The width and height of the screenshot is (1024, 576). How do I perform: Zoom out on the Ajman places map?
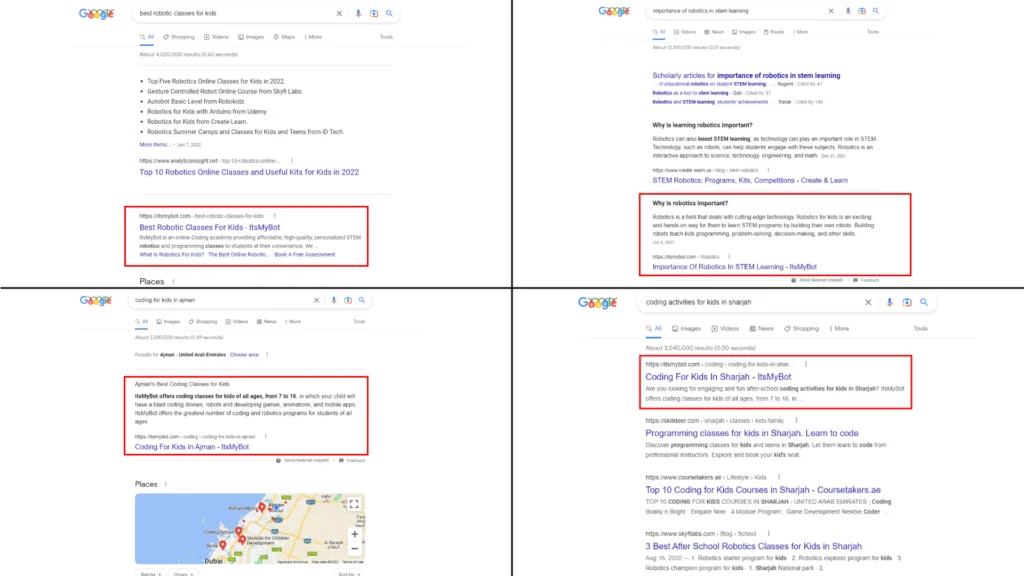(x=353, y=549)
